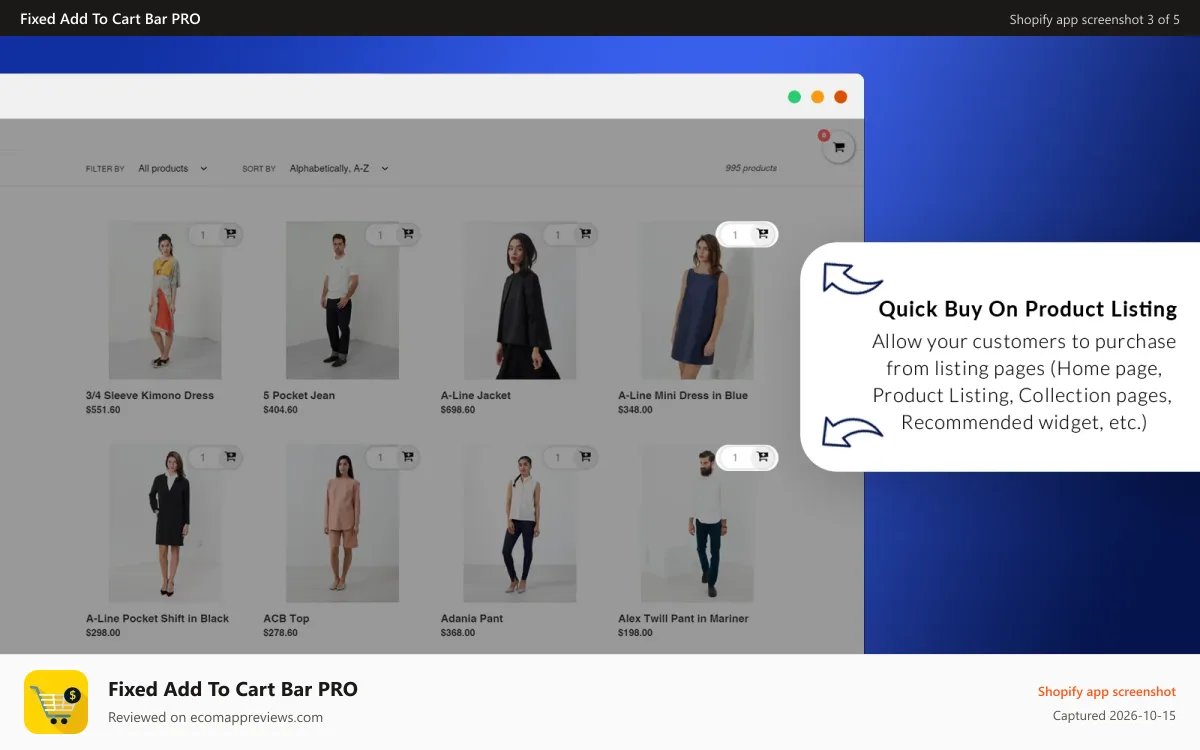Add A-Line Pocket Shift in Black to cart

click(x=230, y=458)
